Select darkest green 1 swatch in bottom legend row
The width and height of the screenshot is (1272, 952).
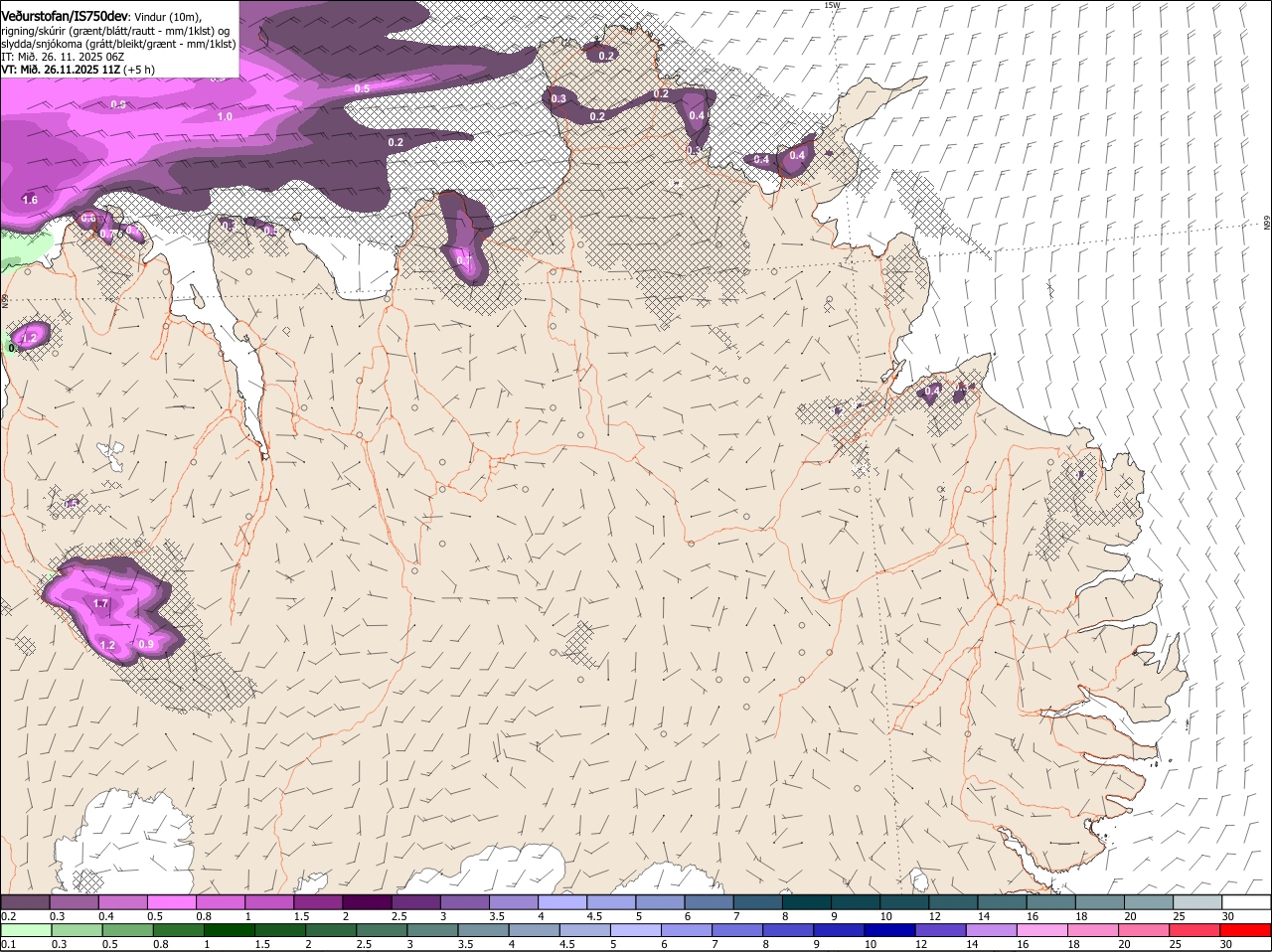pos(229,930)
